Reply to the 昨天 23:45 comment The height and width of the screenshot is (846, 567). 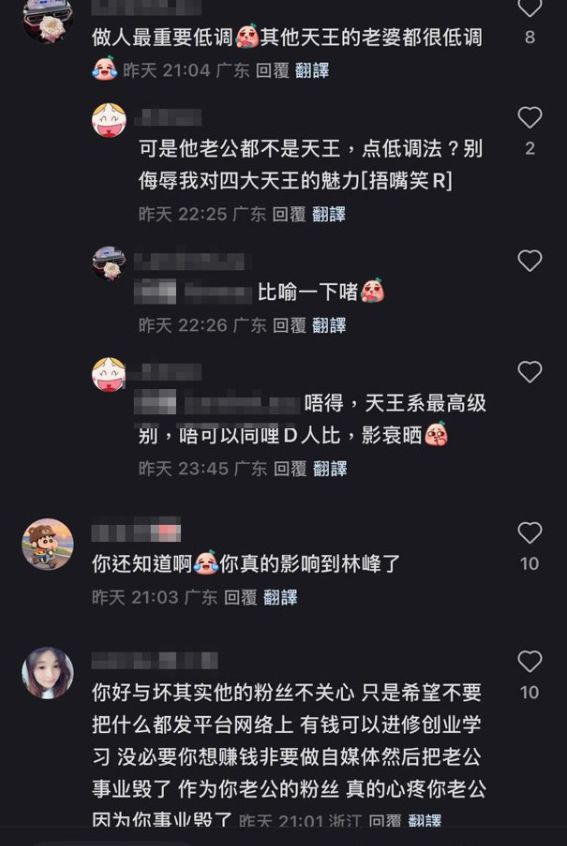click(x=290, y=468)
